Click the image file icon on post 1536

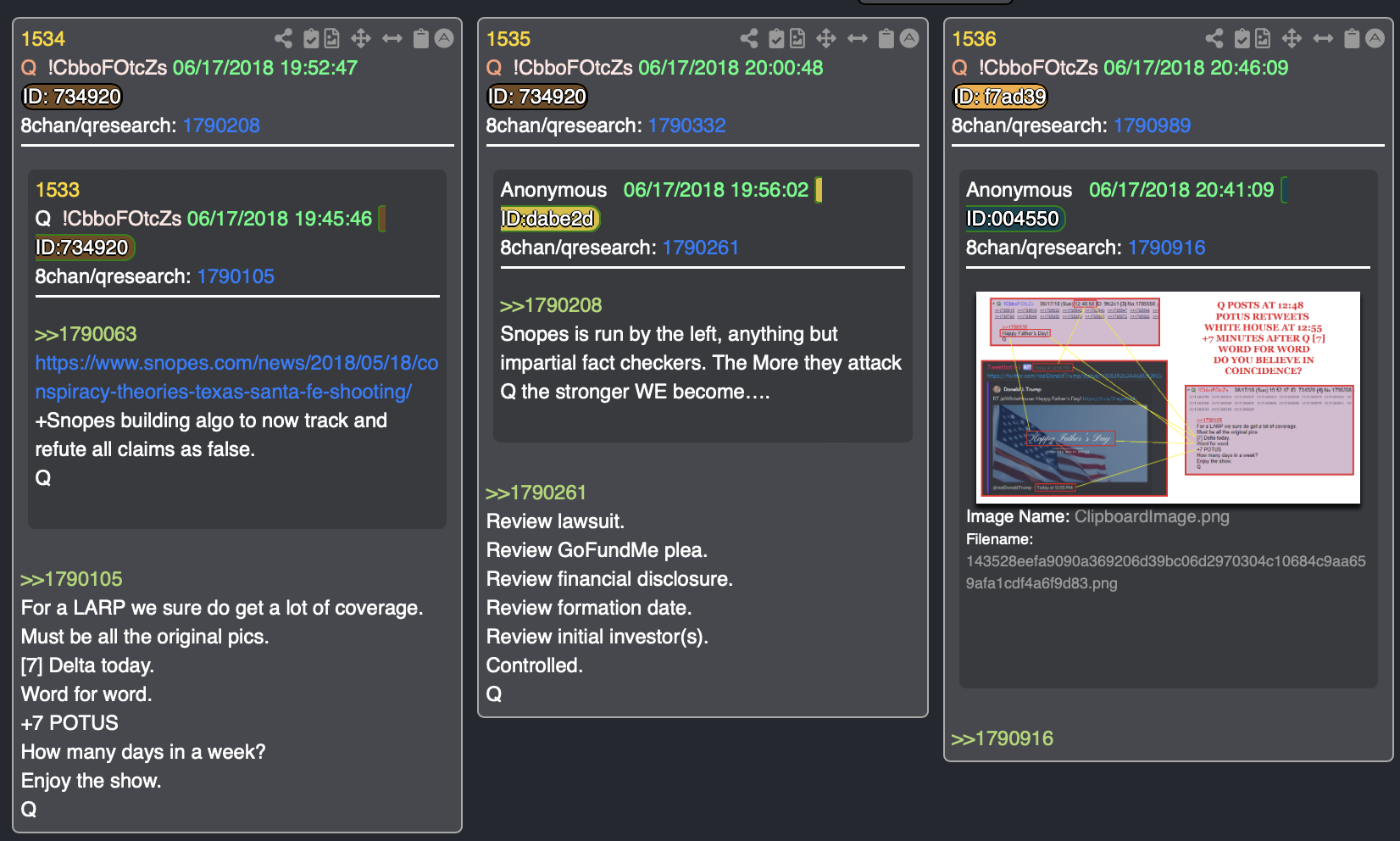pyautogui.click(x=1262, y=38)
